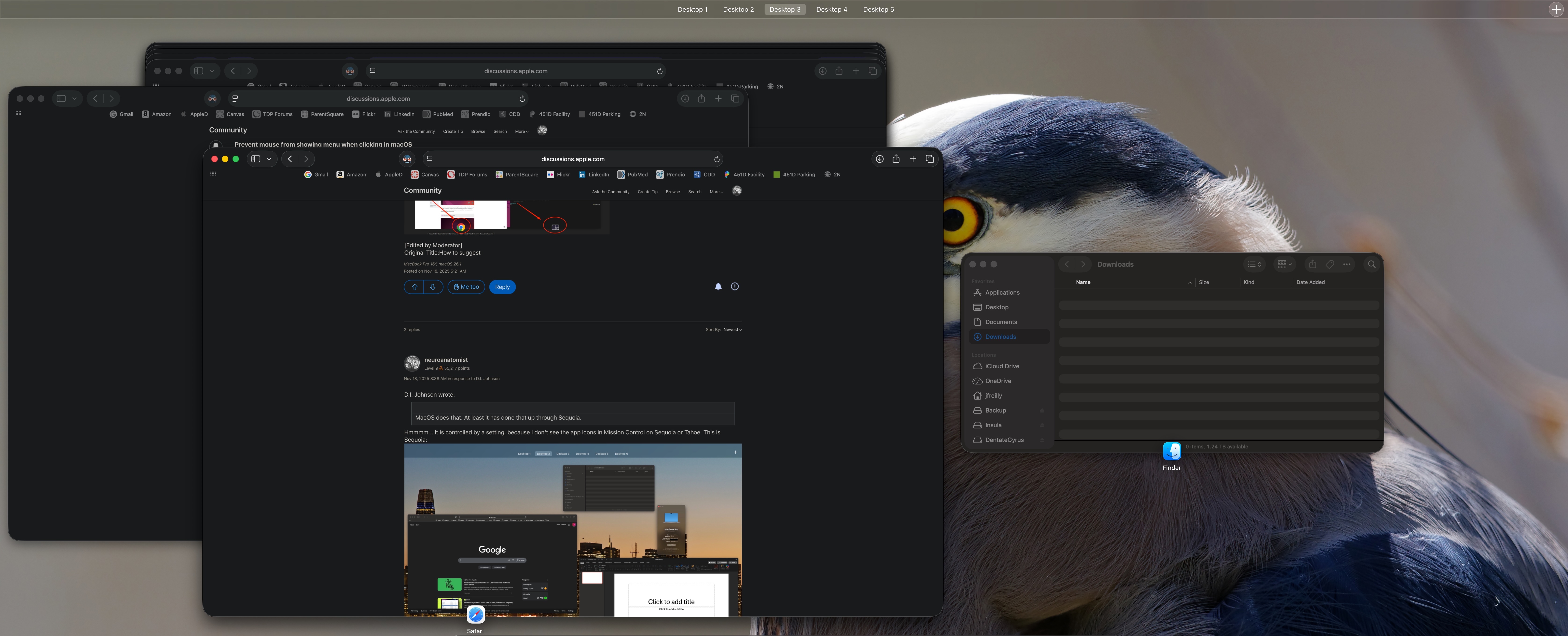Click the Share icon in front Safari window
Viewport: 1568px width, 636px height.
pyautogui.click(x=896, y=159)
